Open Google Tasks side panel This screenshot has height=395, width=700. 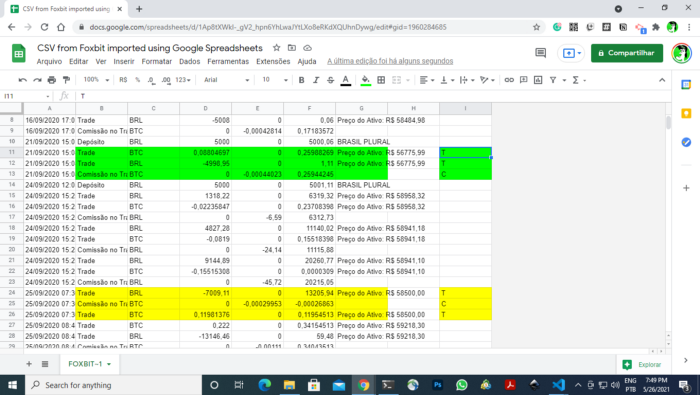686,142
